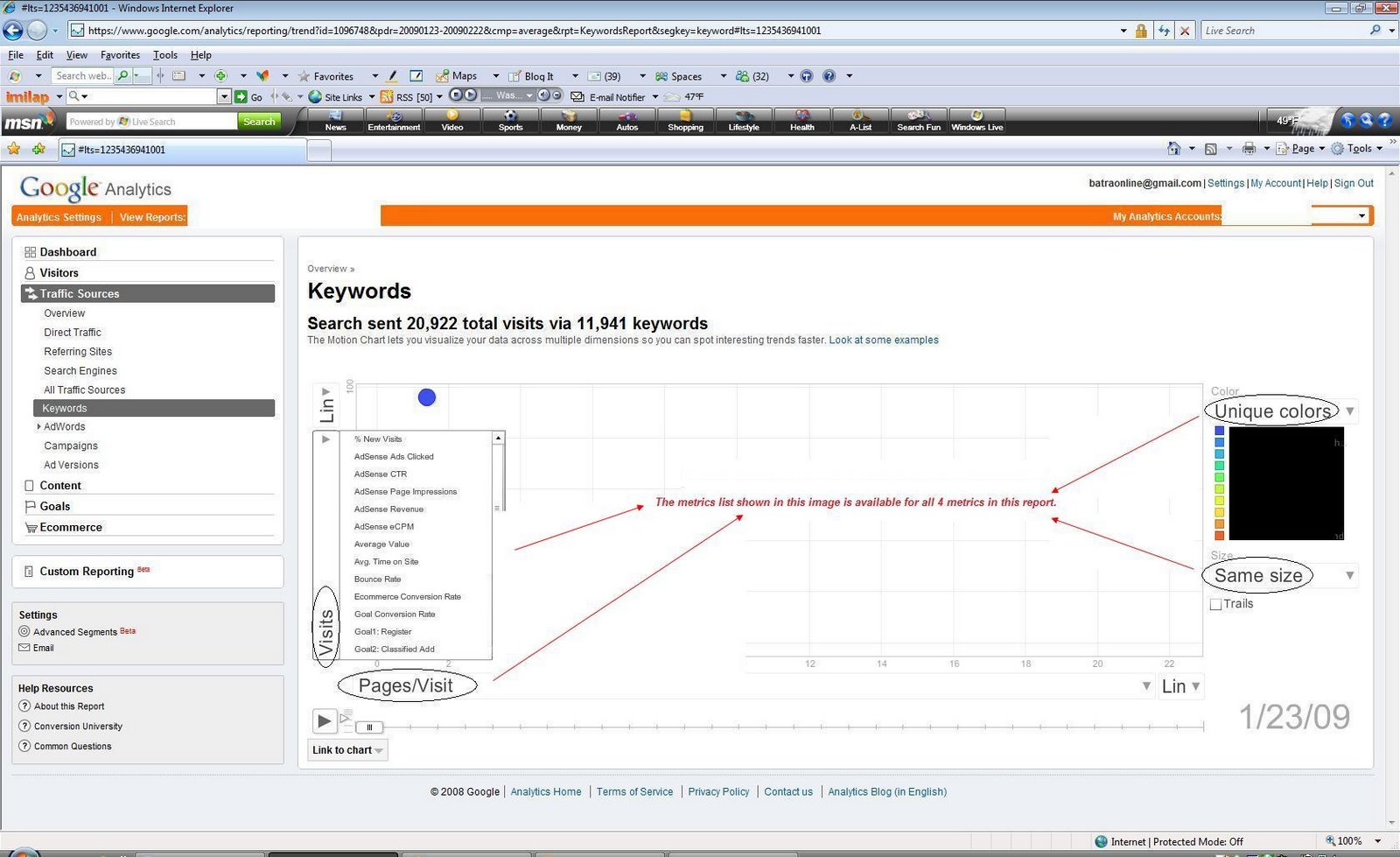Click the Sign Out link
The height and width of the screenshot is (857, 1400).
point(1354,184)
